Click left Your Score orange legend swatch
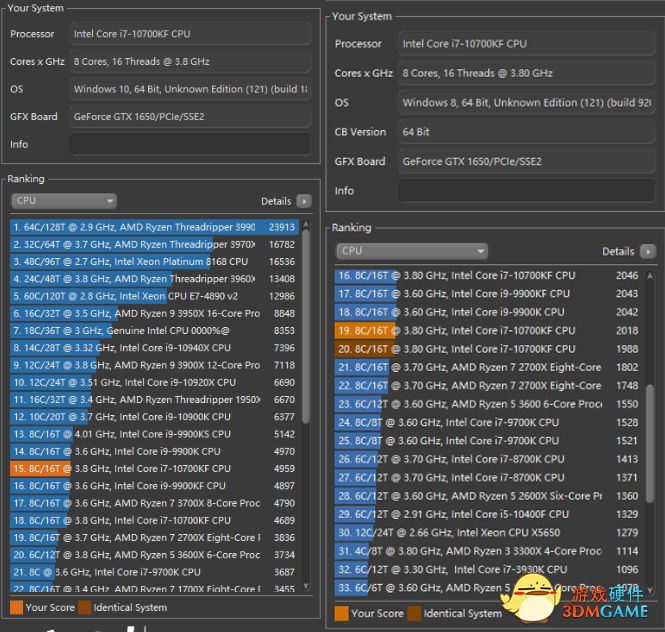 16,607
